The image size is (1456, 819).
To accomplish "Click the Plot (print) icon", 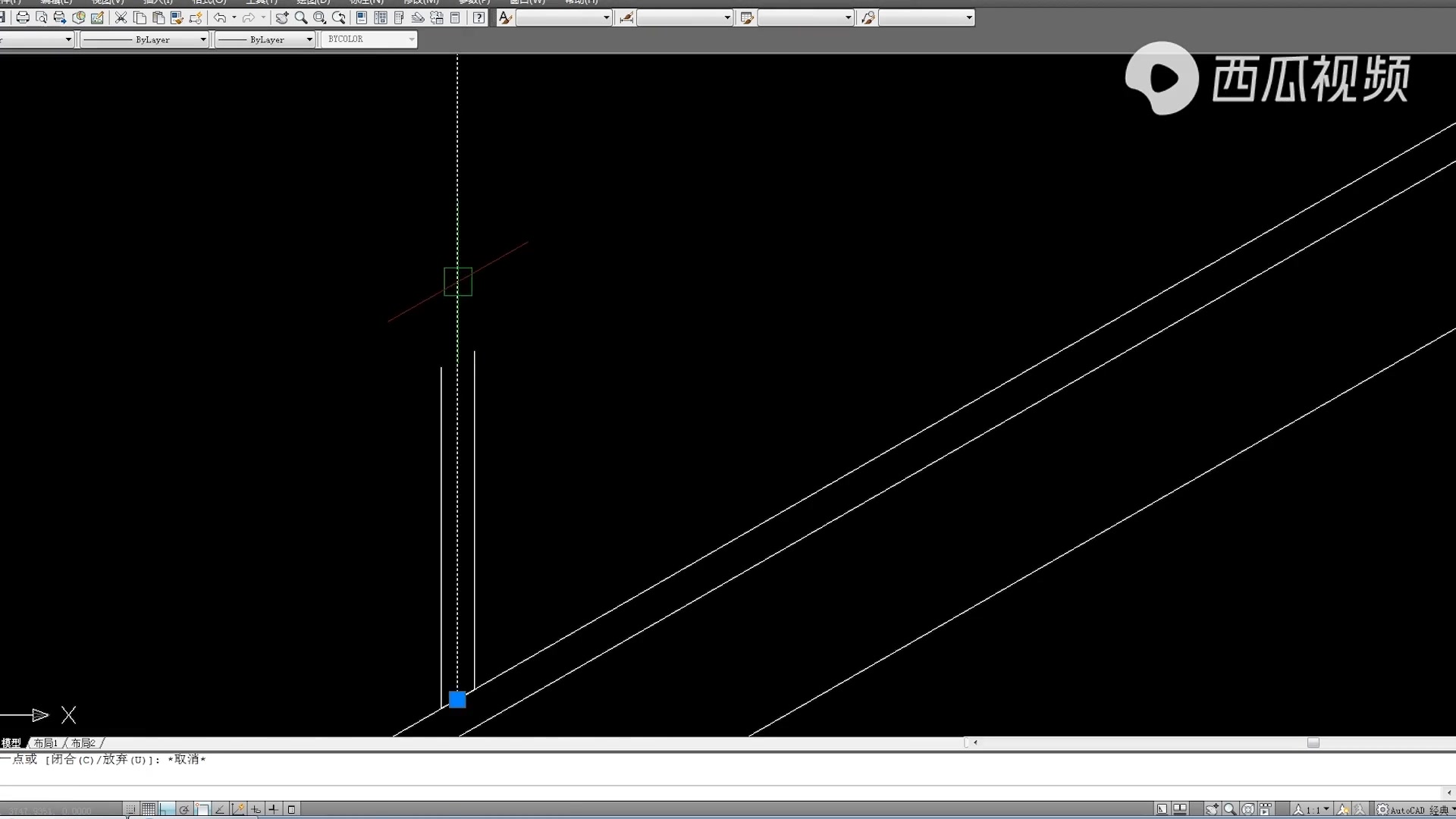I will tap(23, 17).
